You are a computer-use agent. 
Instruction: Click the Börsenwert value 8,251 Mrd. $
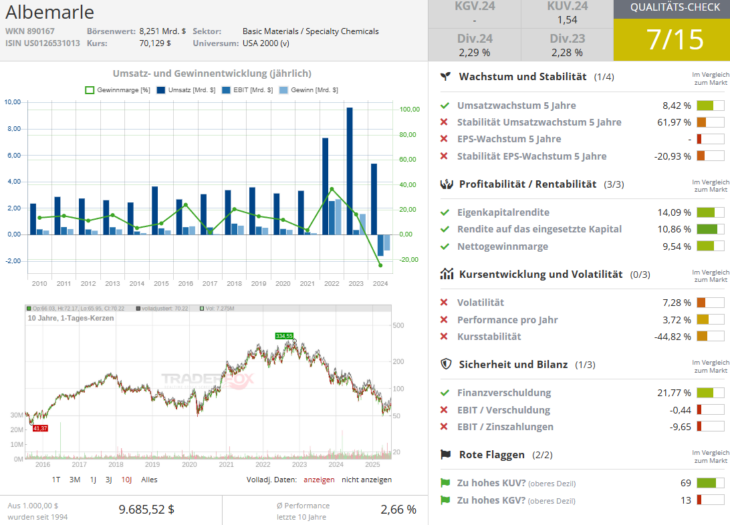click(x=162, y=31)
